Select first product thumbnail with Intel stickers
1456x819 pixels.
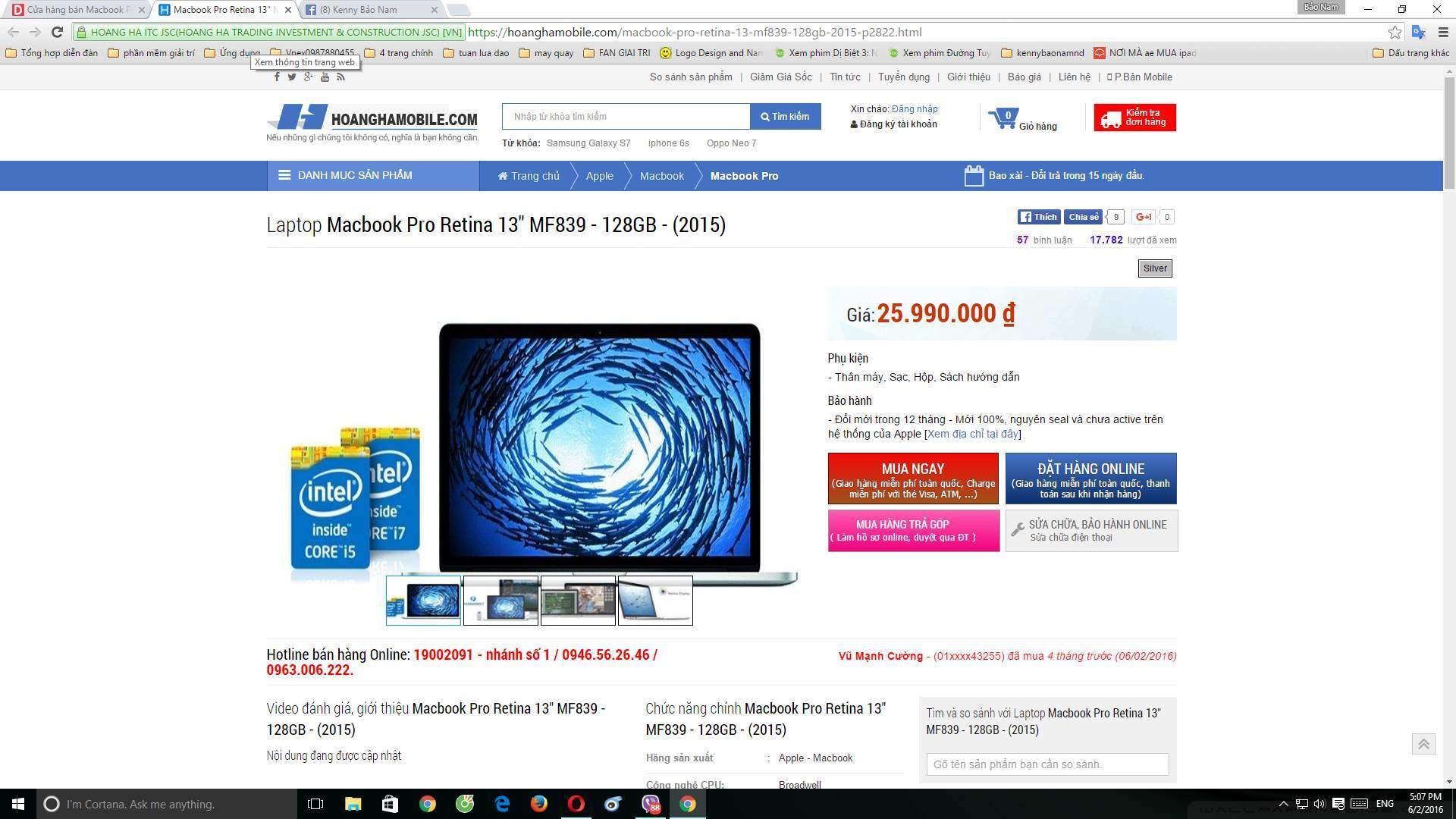pos(423,600)
